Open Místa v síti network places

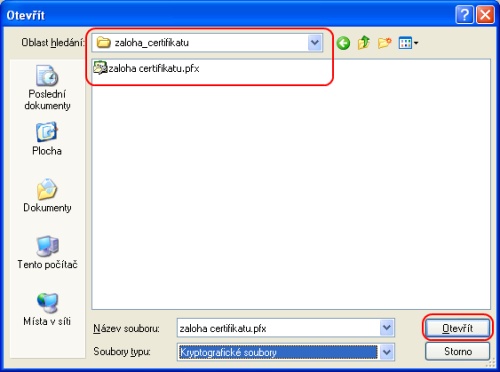[x=47, y=309]
